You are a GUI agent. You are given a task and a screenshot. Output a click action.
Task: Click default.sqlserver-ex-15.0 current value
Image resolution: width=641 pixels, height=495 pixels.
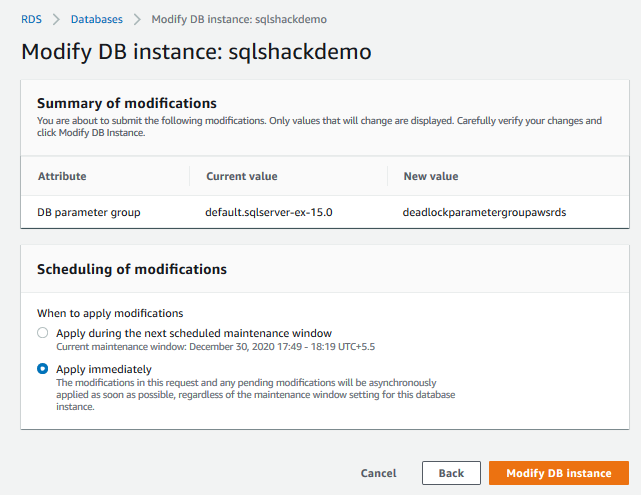tap(269, 212)
